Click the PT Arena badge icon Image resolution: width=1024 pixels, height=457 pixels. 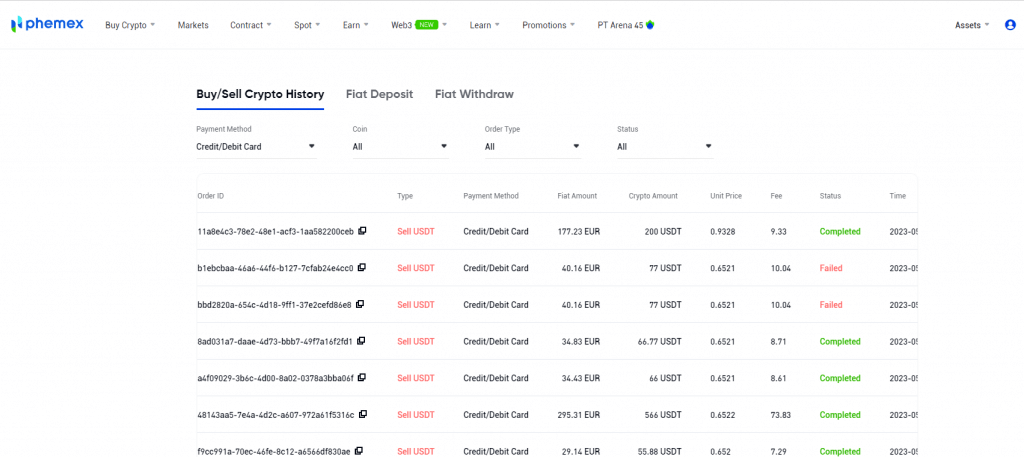point(650,25)
